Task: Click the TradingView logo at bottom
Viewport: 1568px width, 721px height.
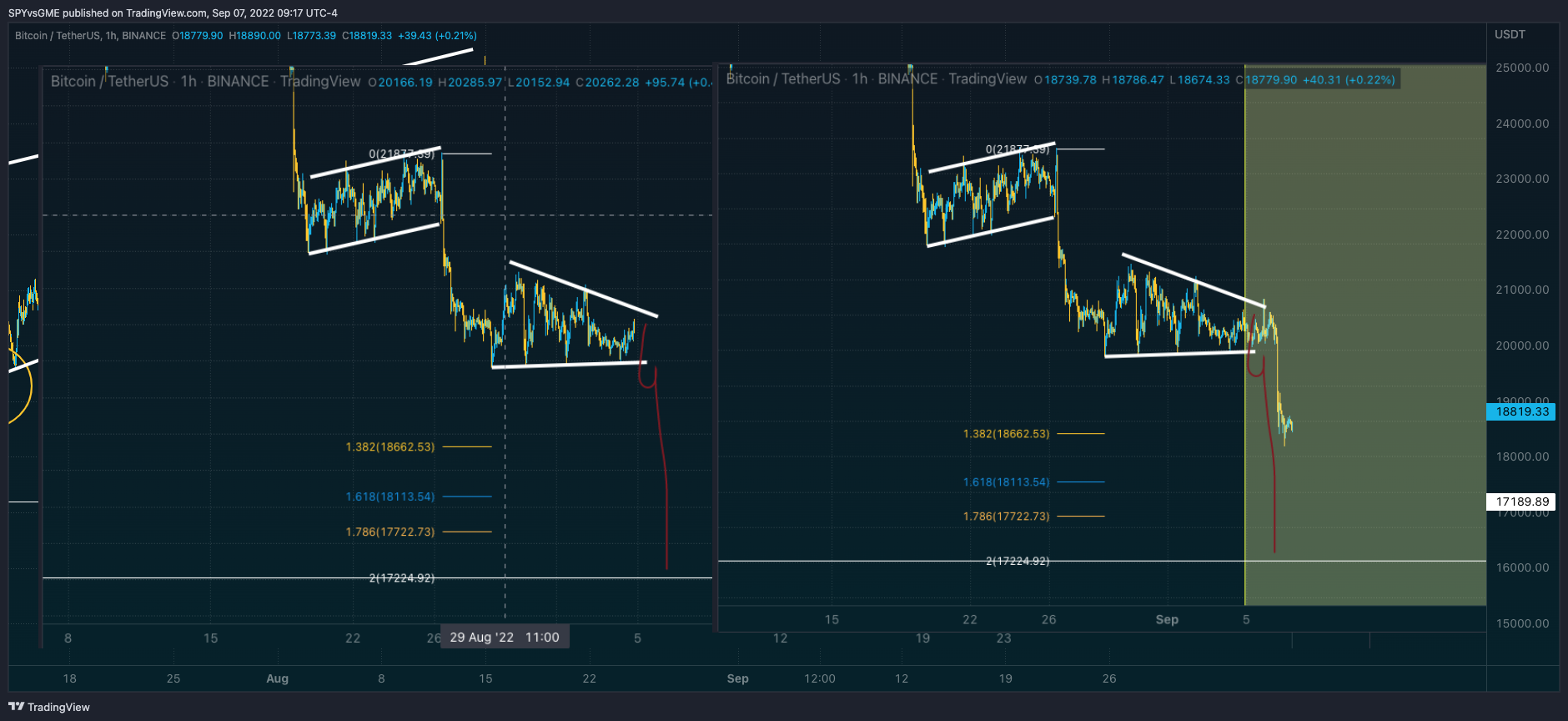Action: click(x=48, y=707)
